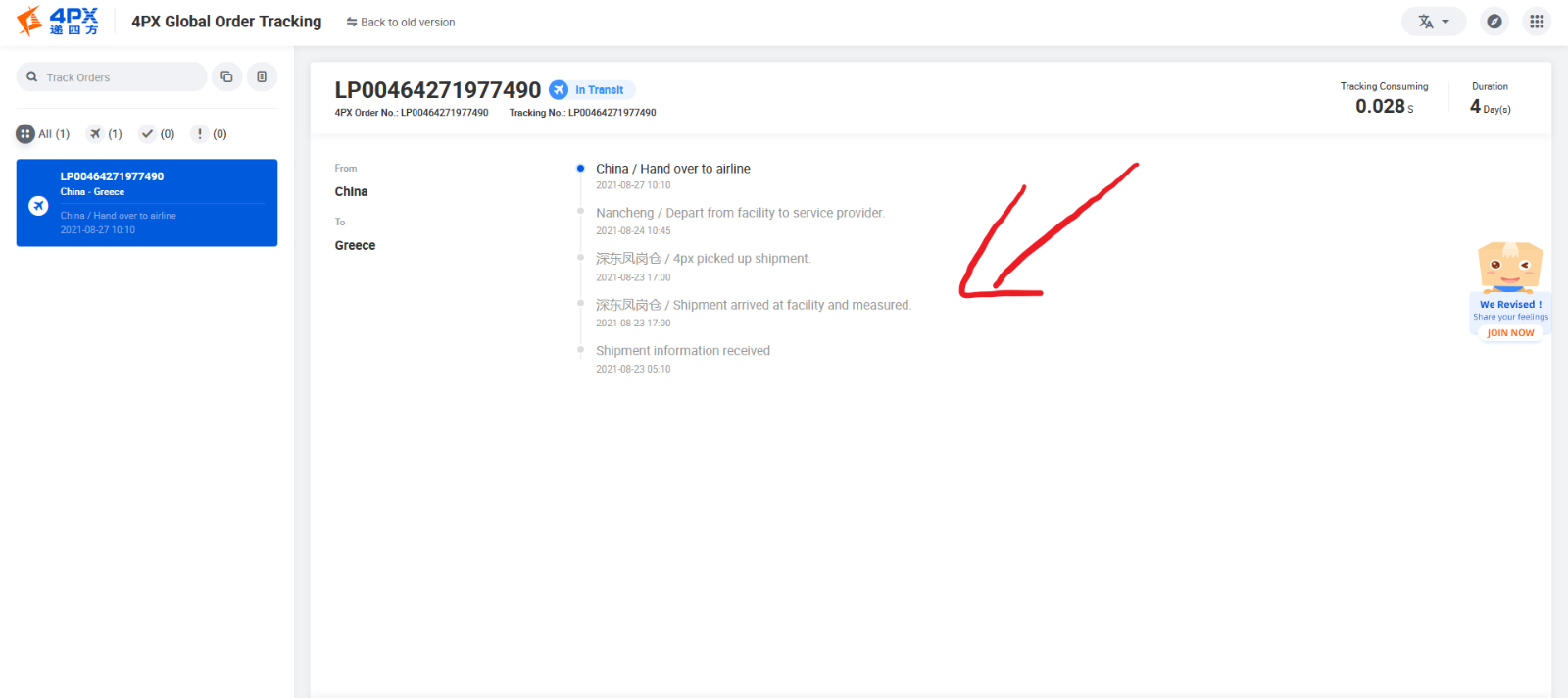Click Shipment information received event
This screenshot has width=1568, height=698.
tap(683, 351)
